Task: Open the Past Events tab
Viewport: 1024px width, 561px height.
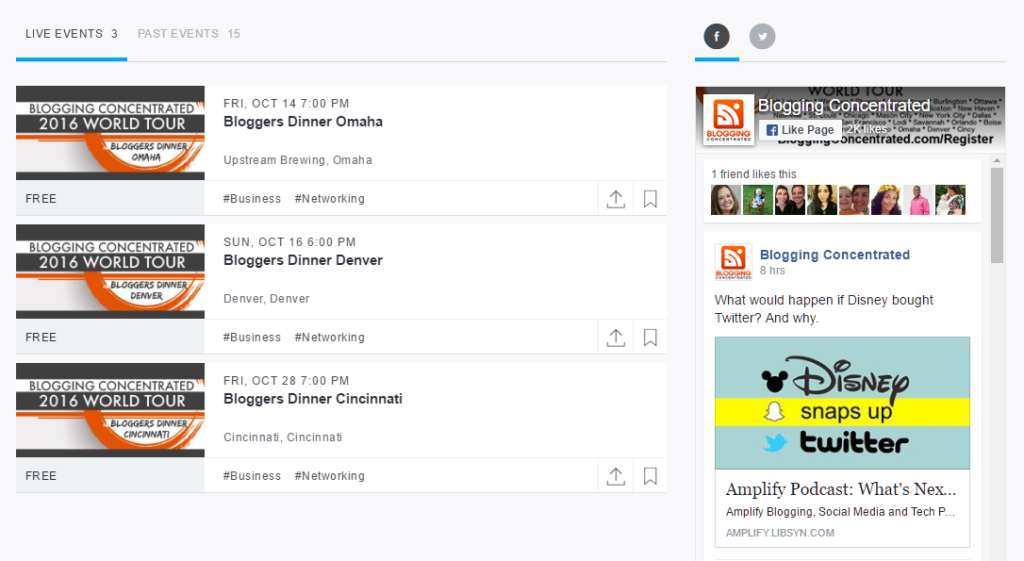Action: 189,34
